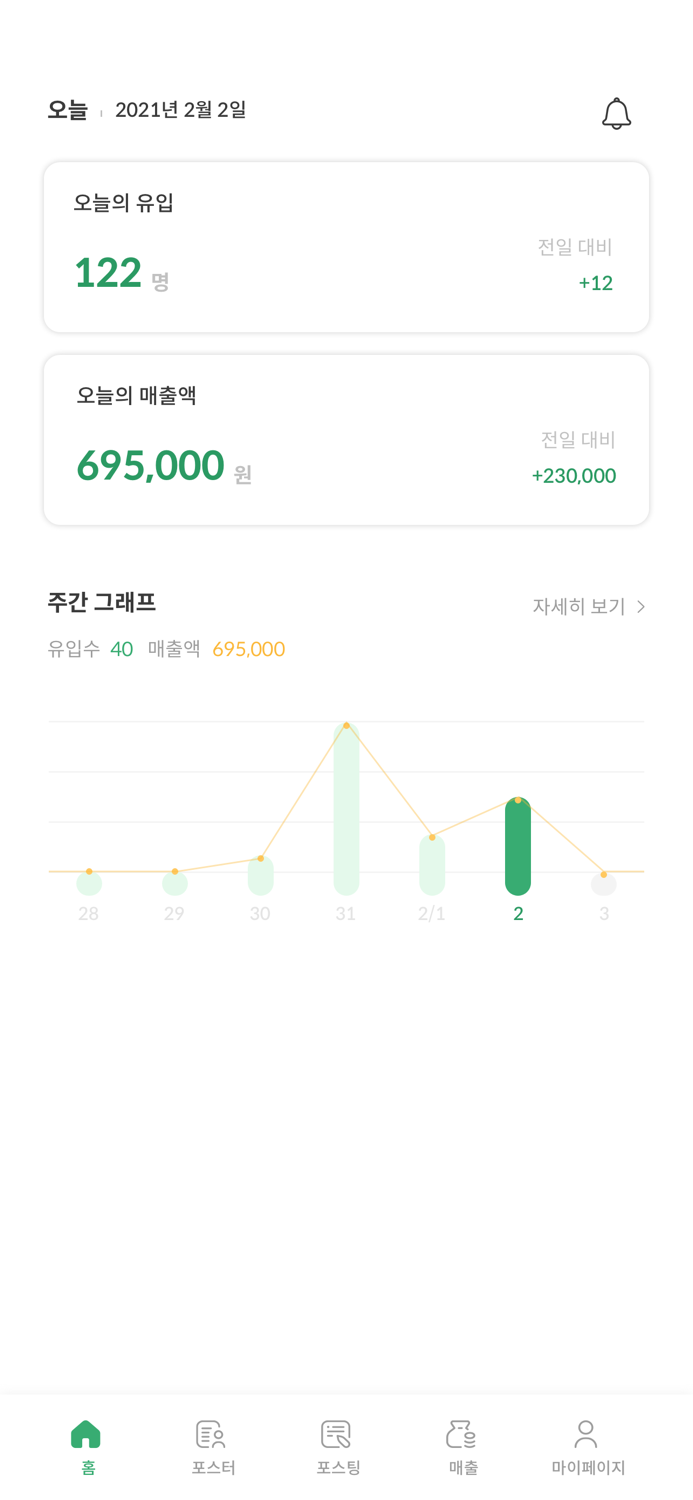The image size is (693, 1500).
Task: Open 자세히 보기 weekly graph details
Action: (579, 605)
